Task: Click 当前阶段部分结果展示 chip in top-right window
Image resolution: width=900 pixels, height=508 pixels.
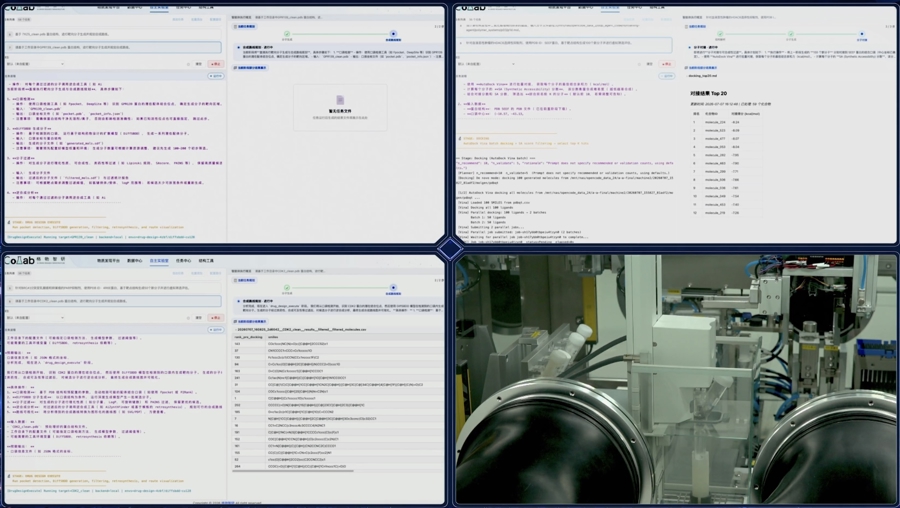Action: coord(700,68)
